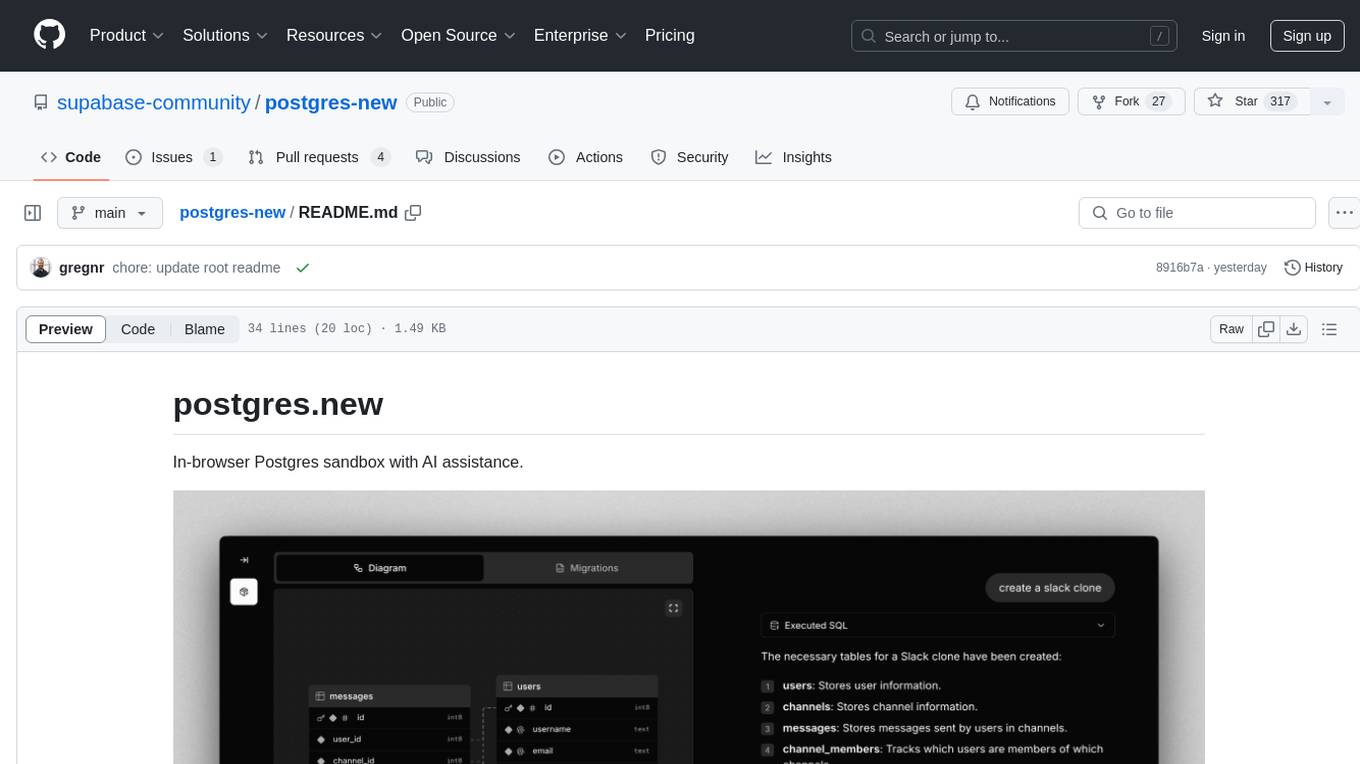Viewport: 1360px width, 764px height.
Task: Switch to the Code view
Action: [x=138, y=329]
